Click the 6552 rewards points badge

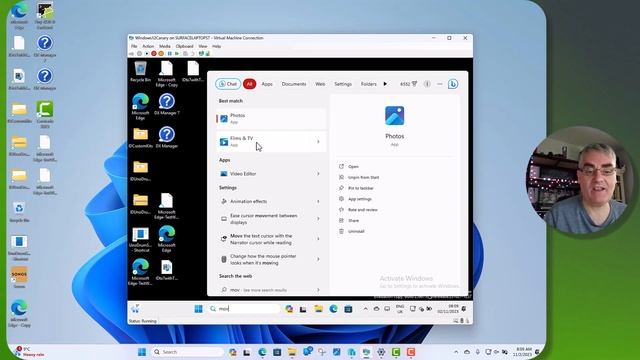[408, 84]
